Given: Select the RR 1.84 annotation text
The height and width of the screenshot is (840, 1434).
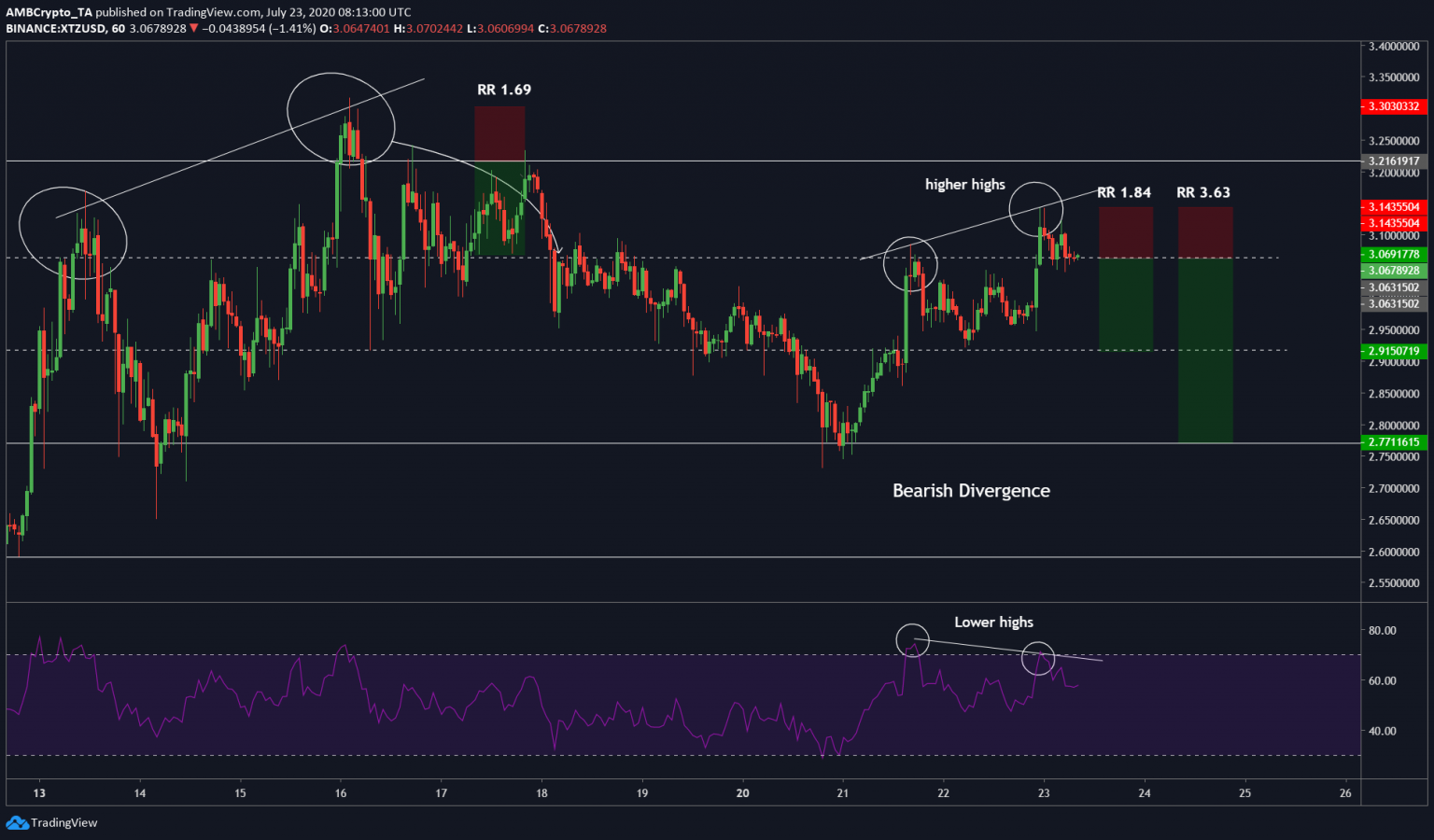Looking at the screenshot, I should pos(1123,192).
